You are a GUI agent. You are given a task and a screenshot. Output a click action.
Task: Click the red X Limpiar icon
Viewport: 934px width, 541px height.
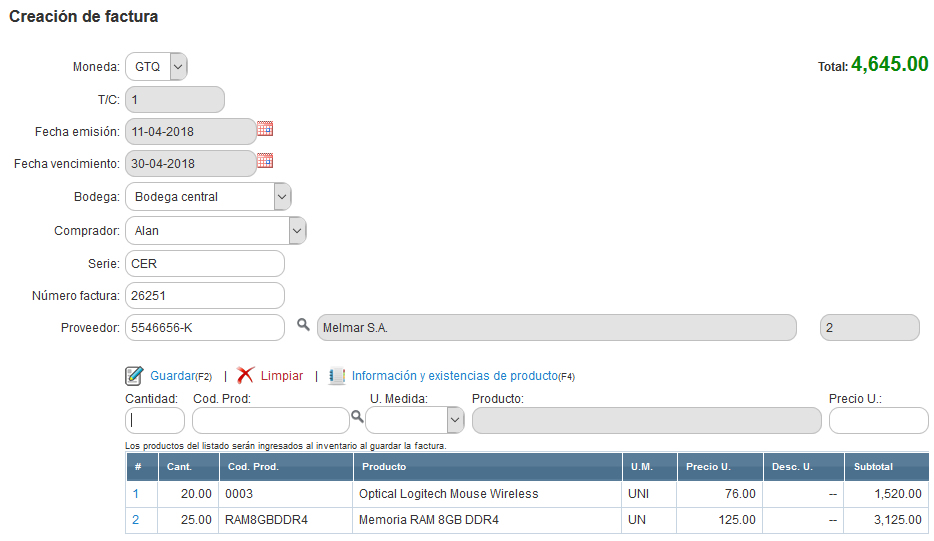point(245,376)
